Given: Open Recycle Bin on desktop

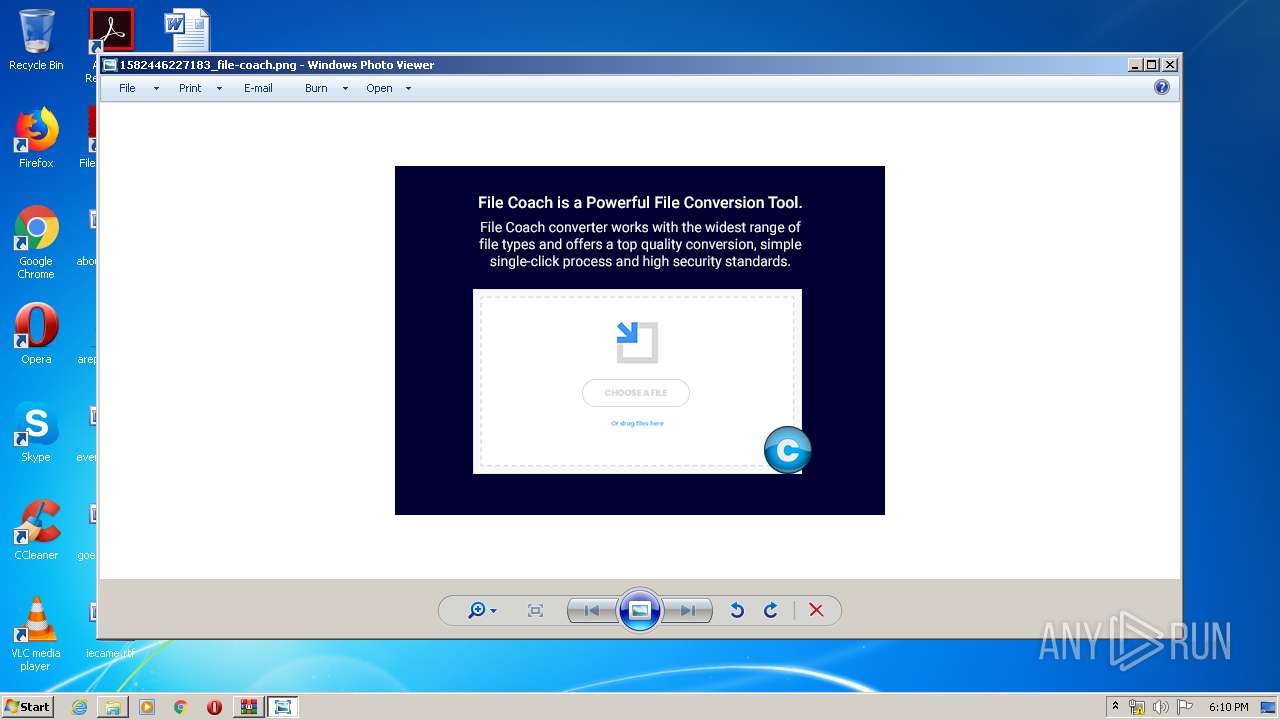Looking at the screenshot, I should (36, 40).
